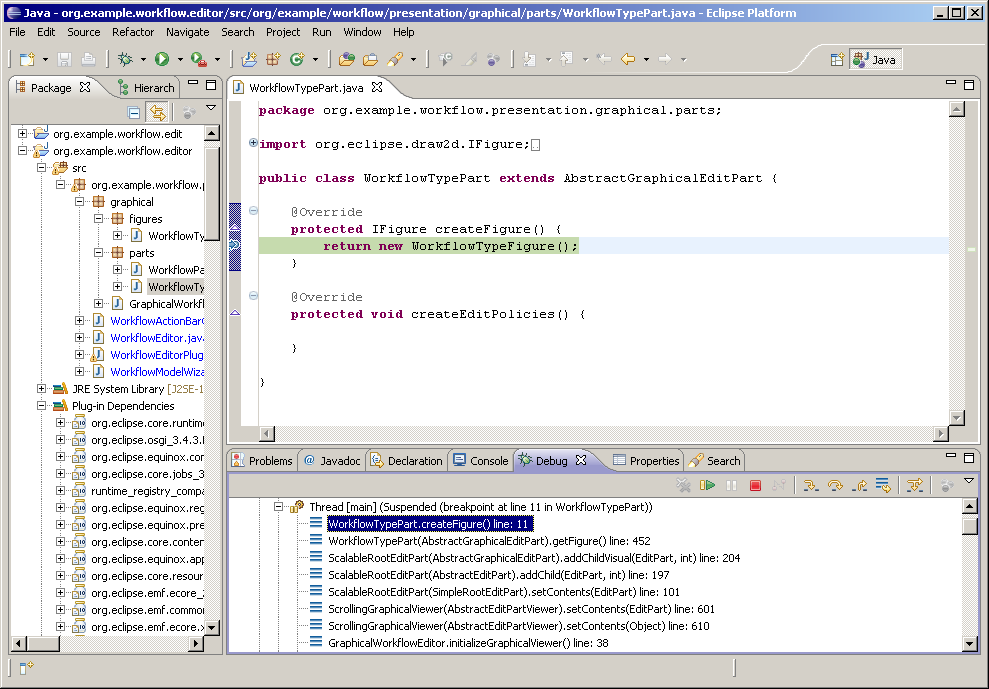Screen dimensions: 989x689
Task: Click the green Run button in toolbar
Action: click(161, 60)
